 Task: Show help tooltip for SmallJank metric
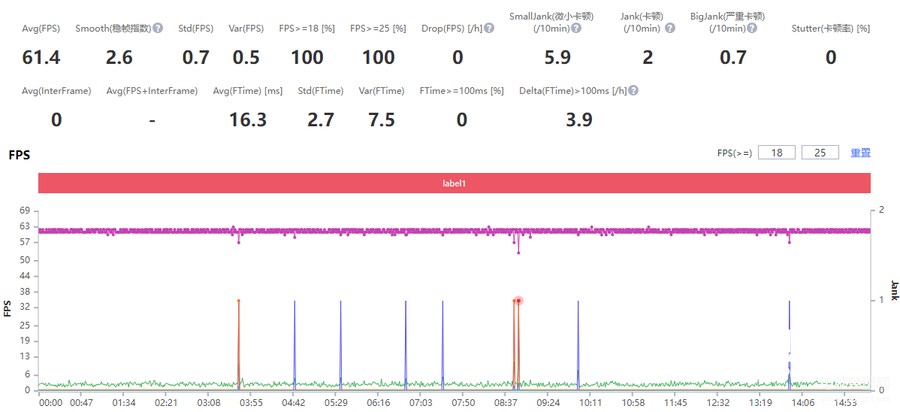pos(576,28)
